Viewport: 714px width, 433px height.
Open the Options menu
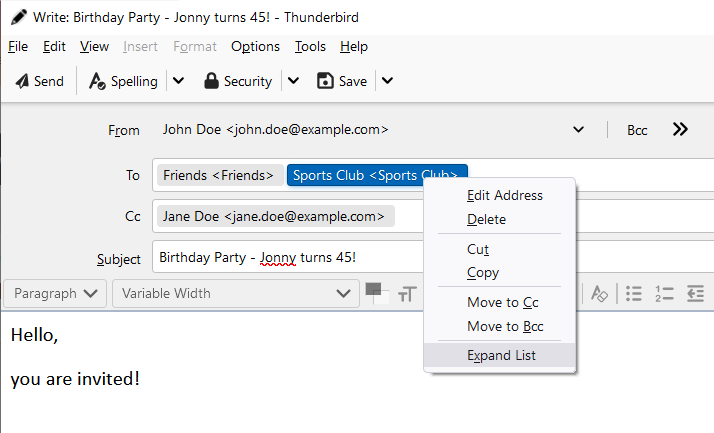pos(255,46)
